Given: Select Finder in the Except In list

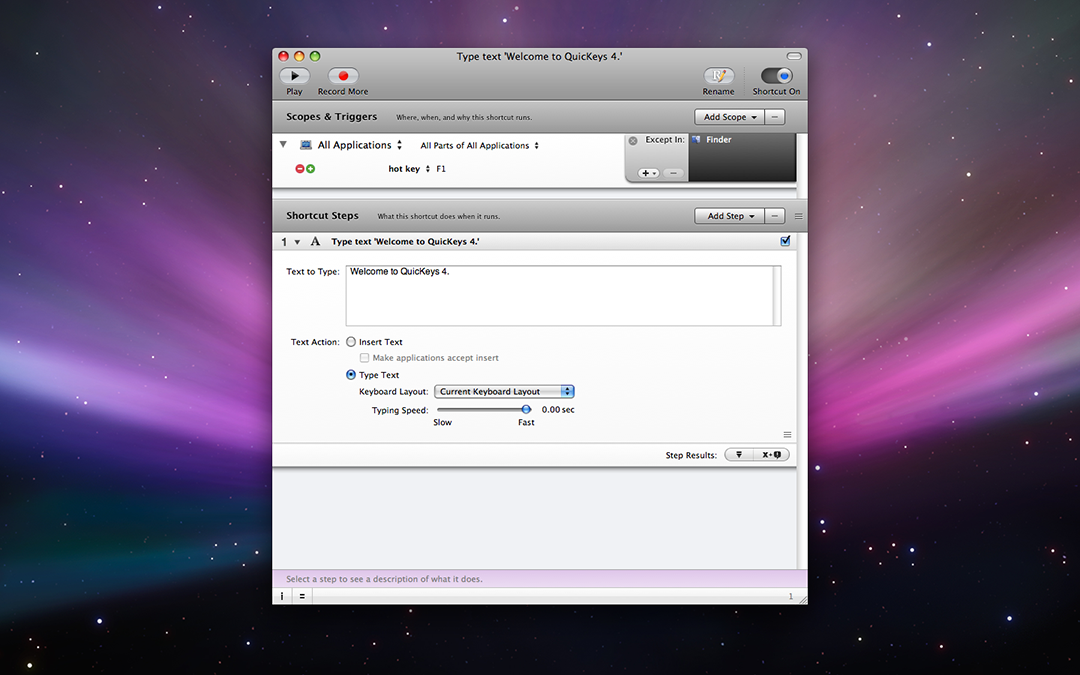Looking at the screenshot, I should coord(742,140).
